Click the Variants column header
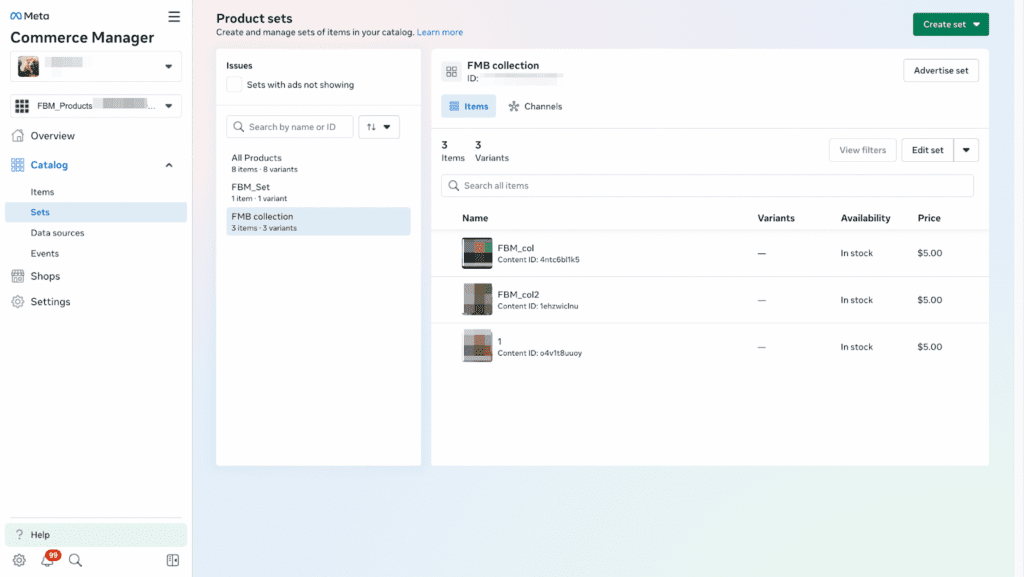 click(776, 218)
